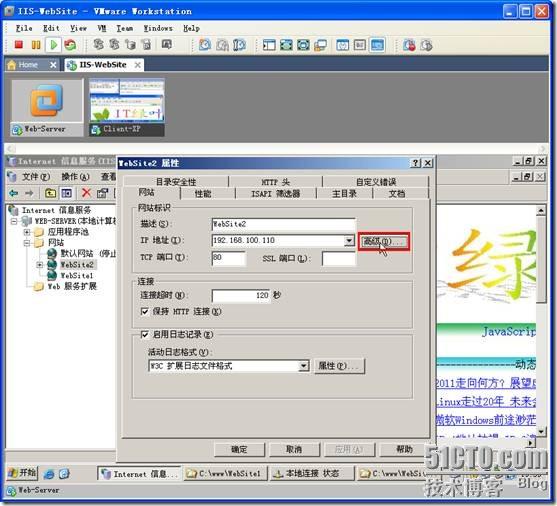Screen dimensions: 557x506
Task: Open the 活动日志格式 dropdown arrow
Action: [304, 366]
